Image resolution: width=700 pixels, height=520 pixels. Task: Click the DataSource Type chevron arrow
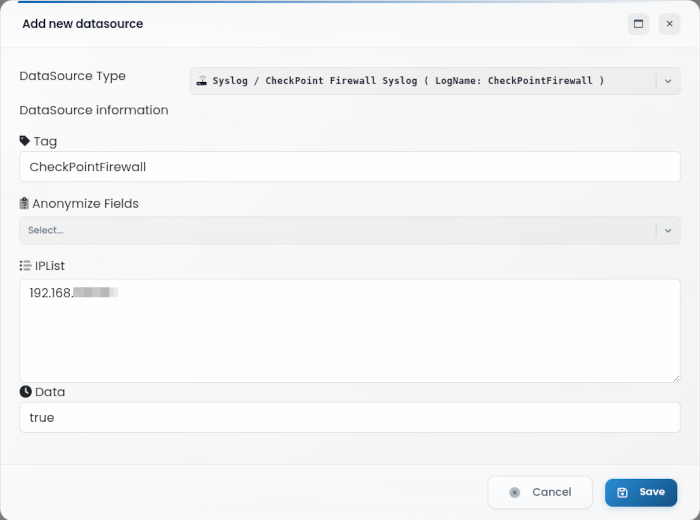[x=668, y=81]
